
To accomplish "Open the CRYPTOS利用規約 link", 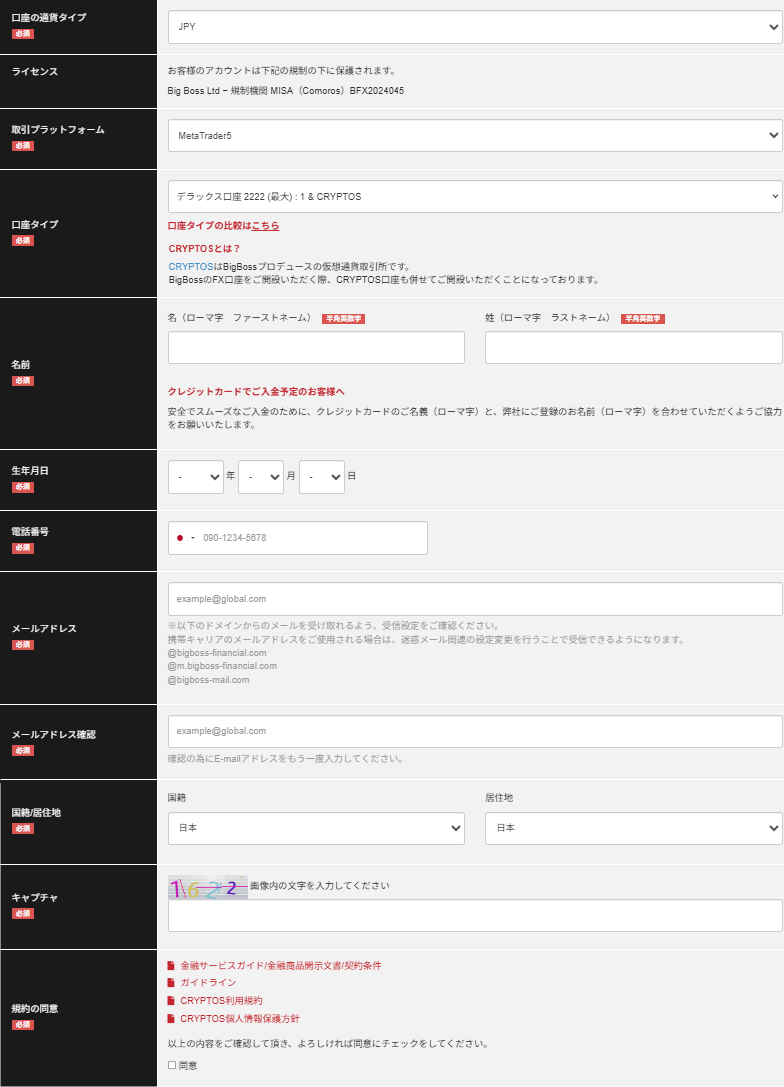I will coord(221,1001).
